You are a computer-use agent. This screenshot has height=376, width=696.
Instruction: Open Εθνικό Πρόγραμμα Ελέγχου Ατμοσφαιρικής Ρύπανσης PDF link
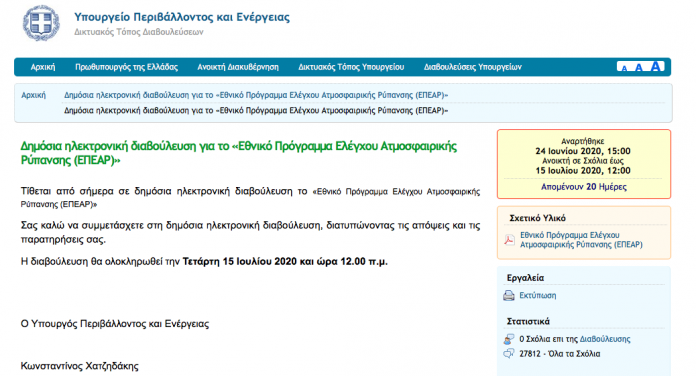pos(581,240)
